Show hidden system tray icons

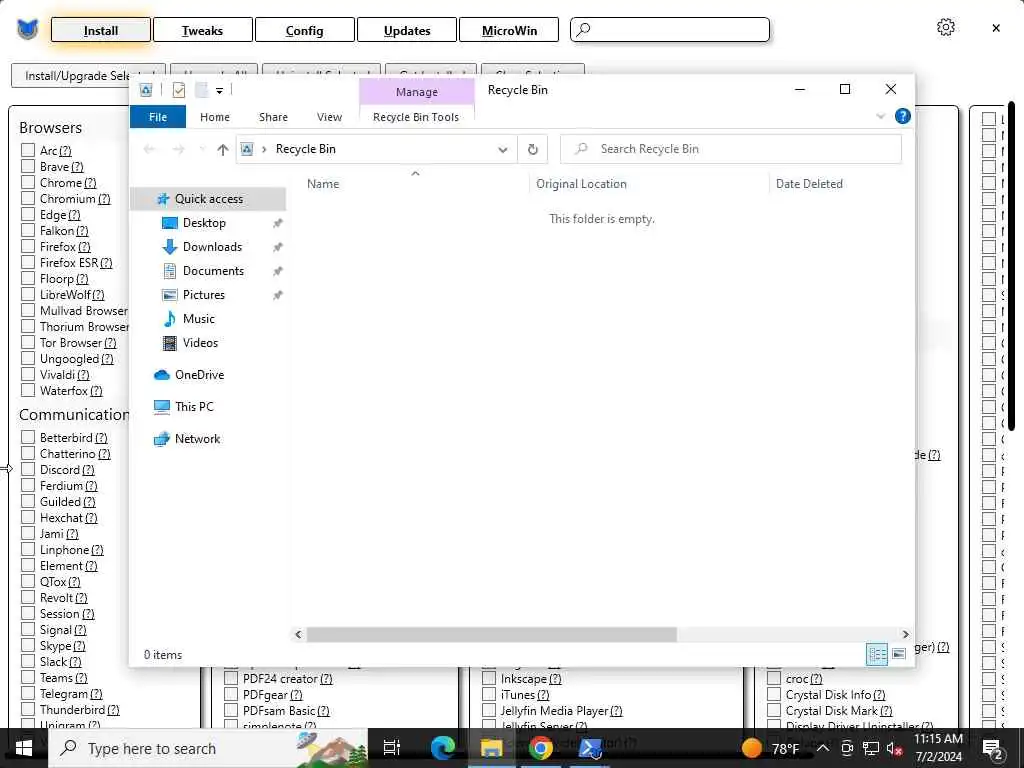(823, 748)
